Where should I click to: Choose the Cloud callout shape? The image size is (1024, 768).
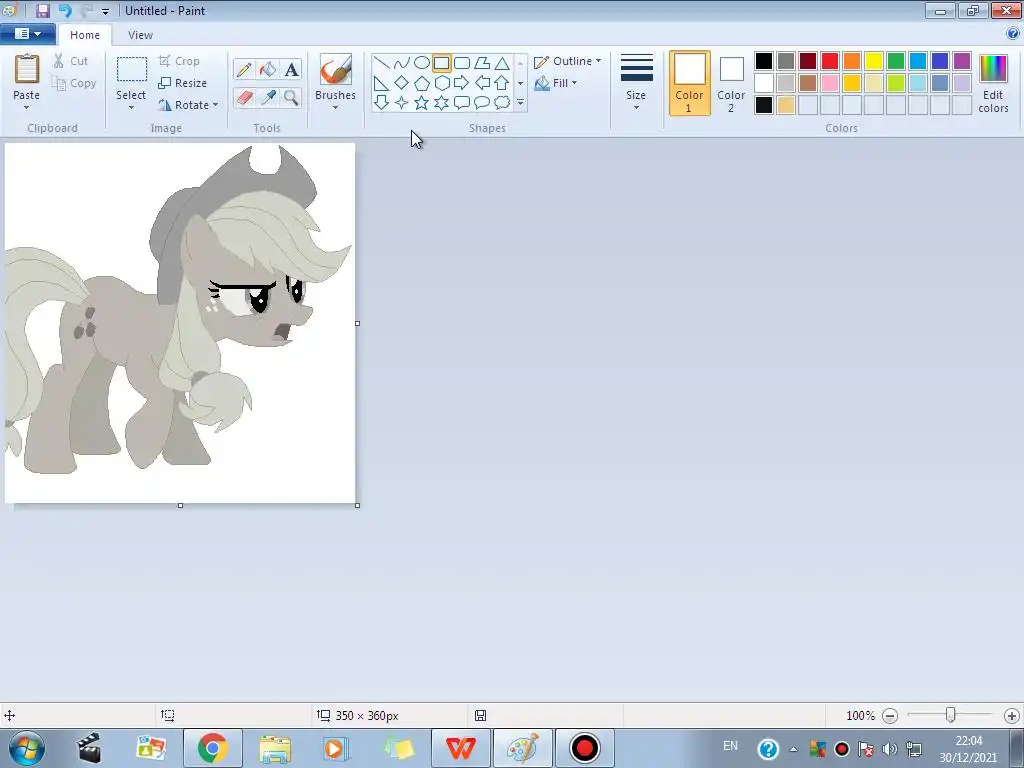point(502,103)
